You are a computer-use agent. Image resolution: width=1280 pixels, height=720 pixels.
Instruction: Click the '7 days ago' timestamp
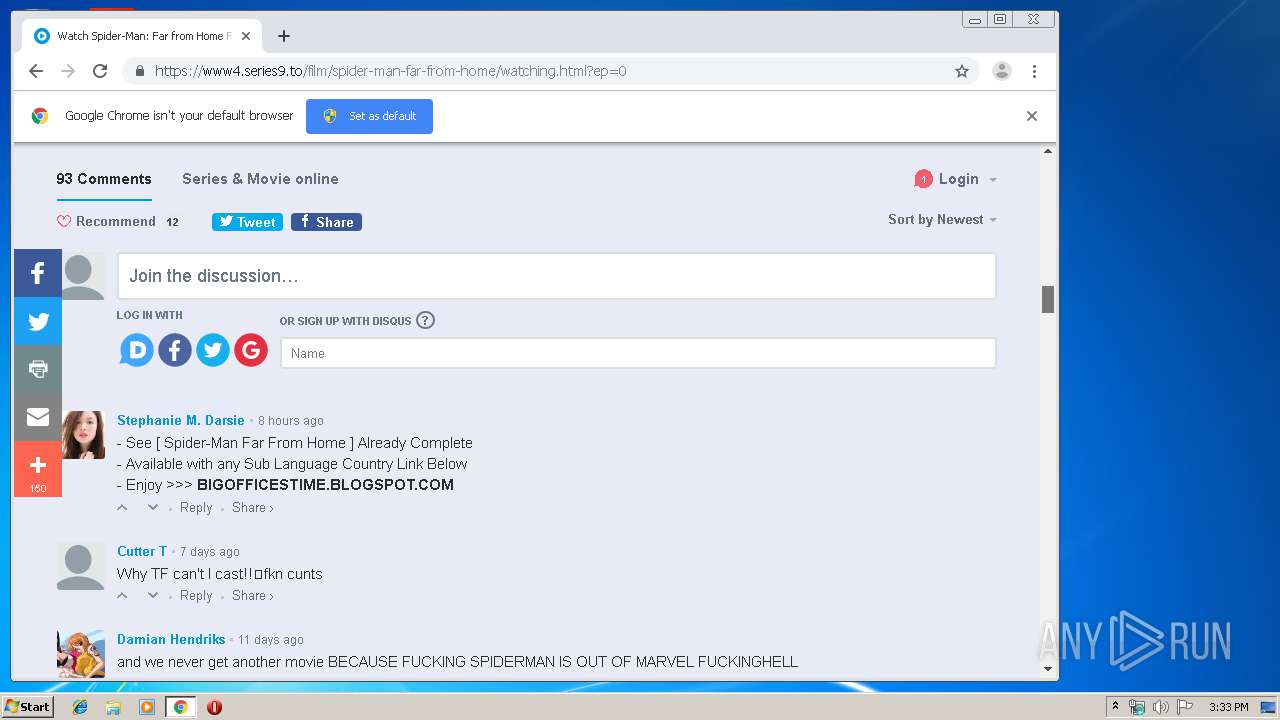click(210, 552)
